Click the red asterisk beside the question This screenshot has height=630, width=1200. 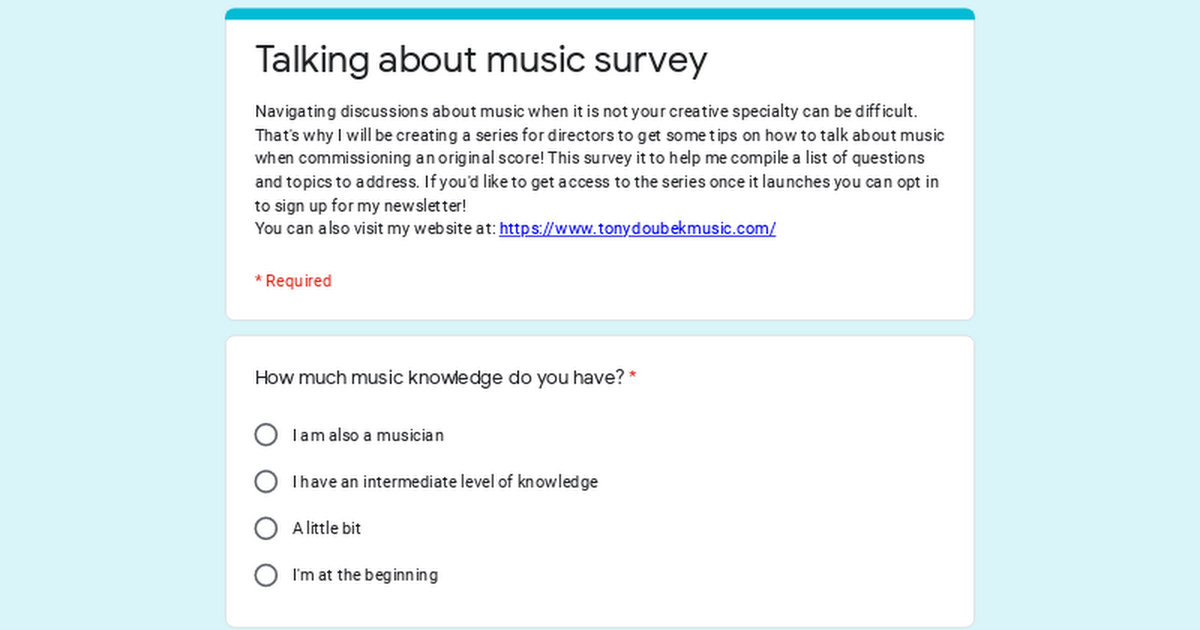[633, 377]
